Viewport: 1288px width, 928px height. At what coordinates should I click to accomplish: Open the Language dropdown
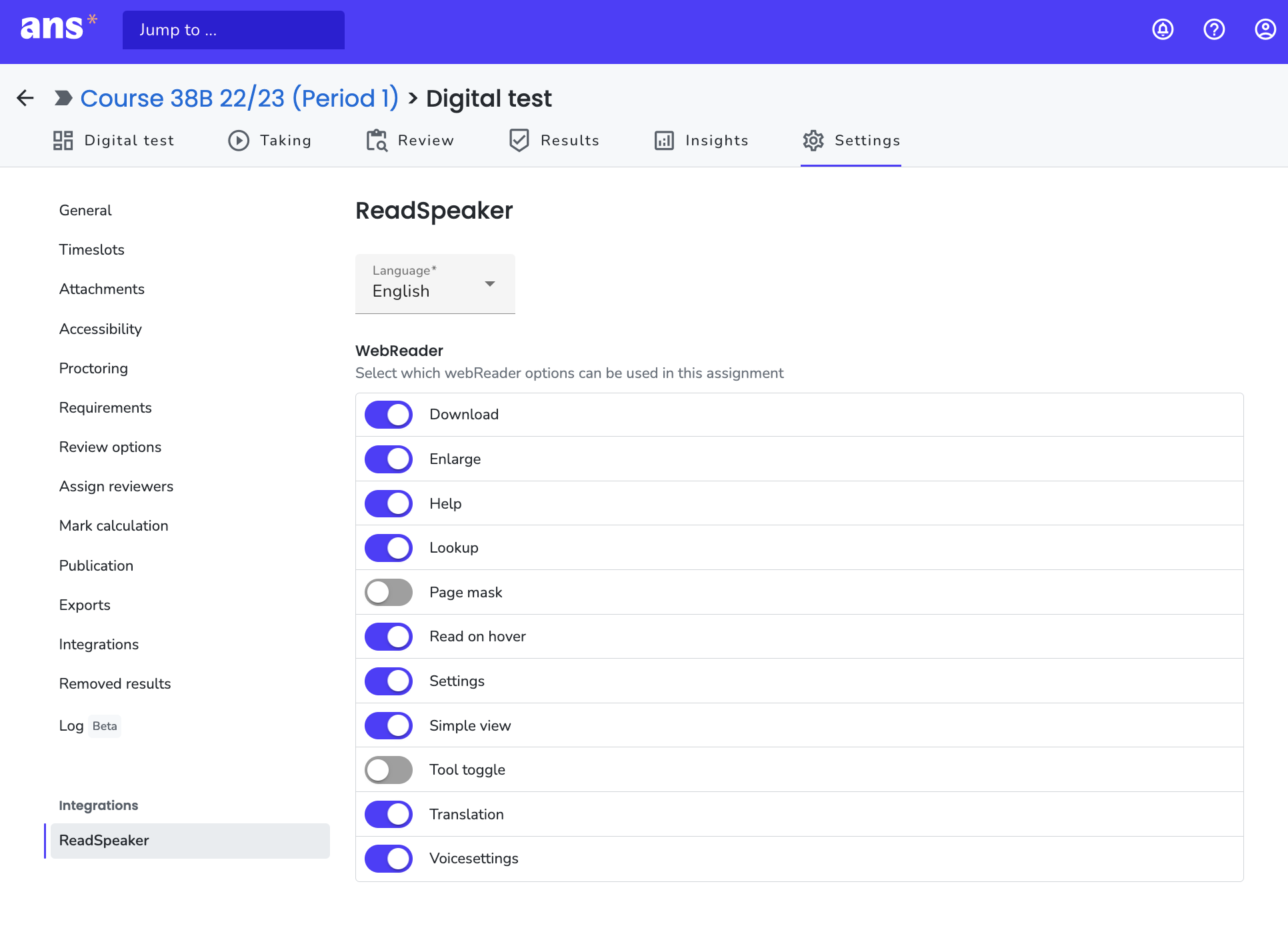point(435,284)
